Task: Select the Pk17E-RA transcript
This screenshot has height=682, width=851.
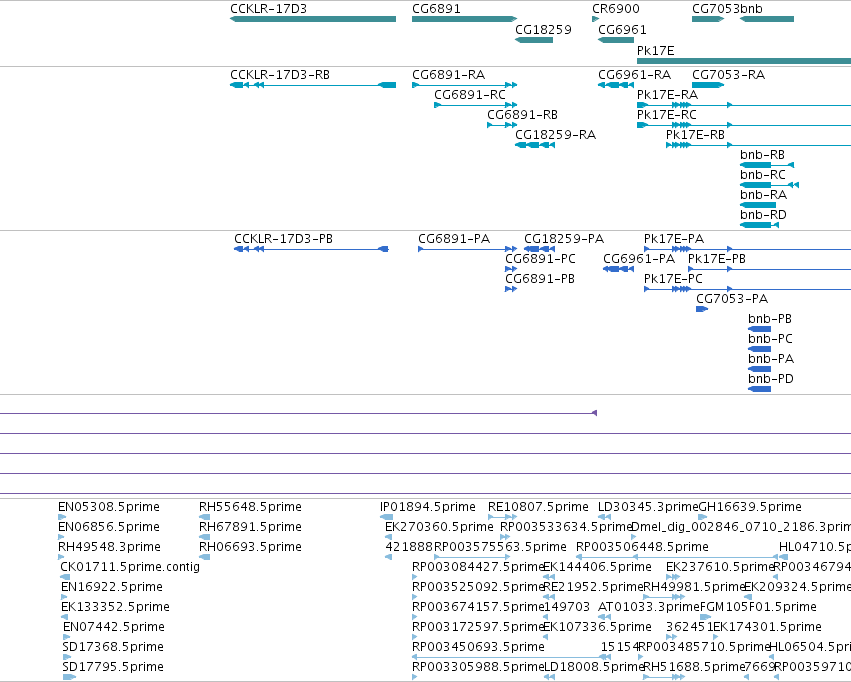Action: tap(744, 105)
